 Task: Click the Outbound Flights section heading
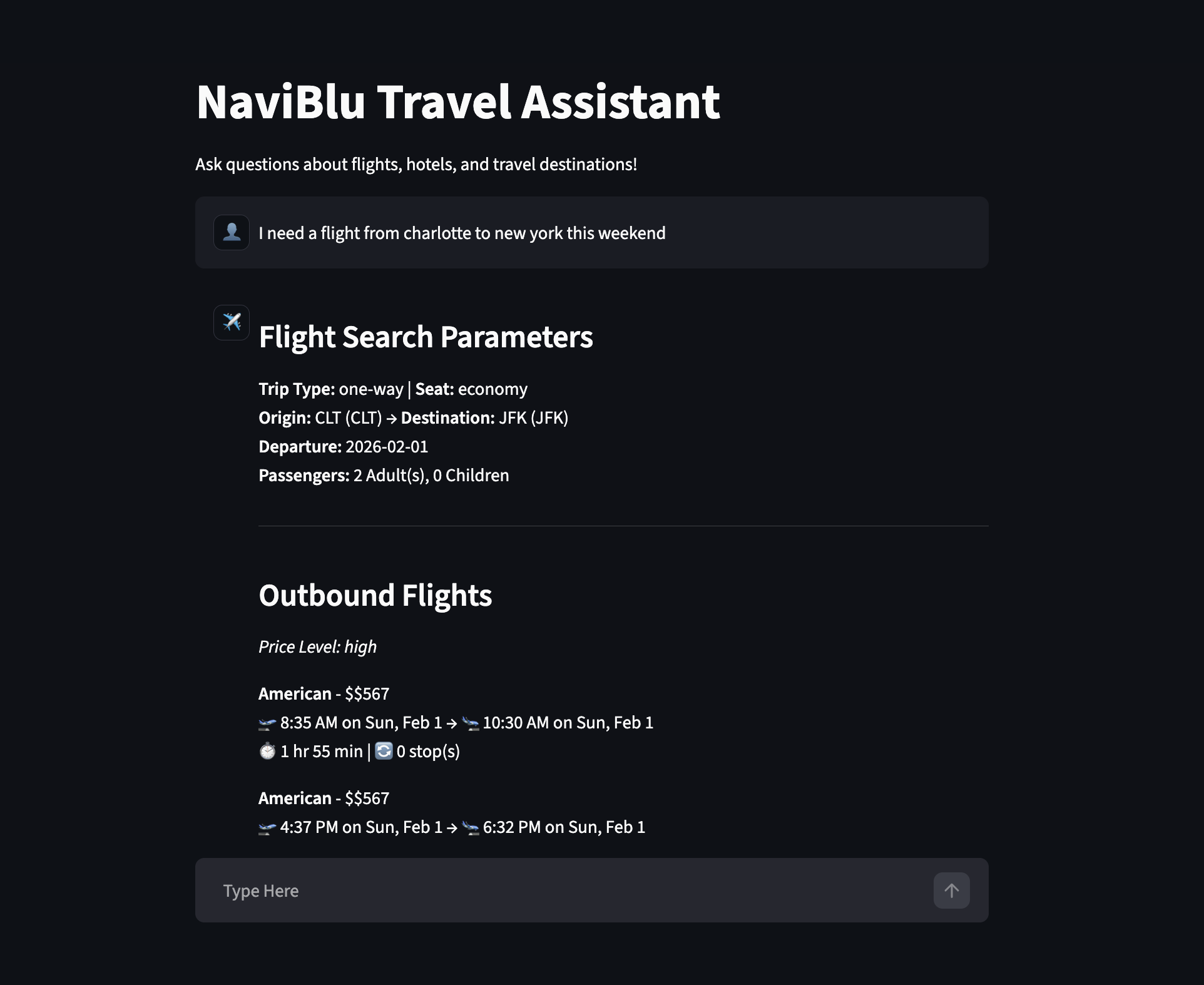tap(375, 595)
